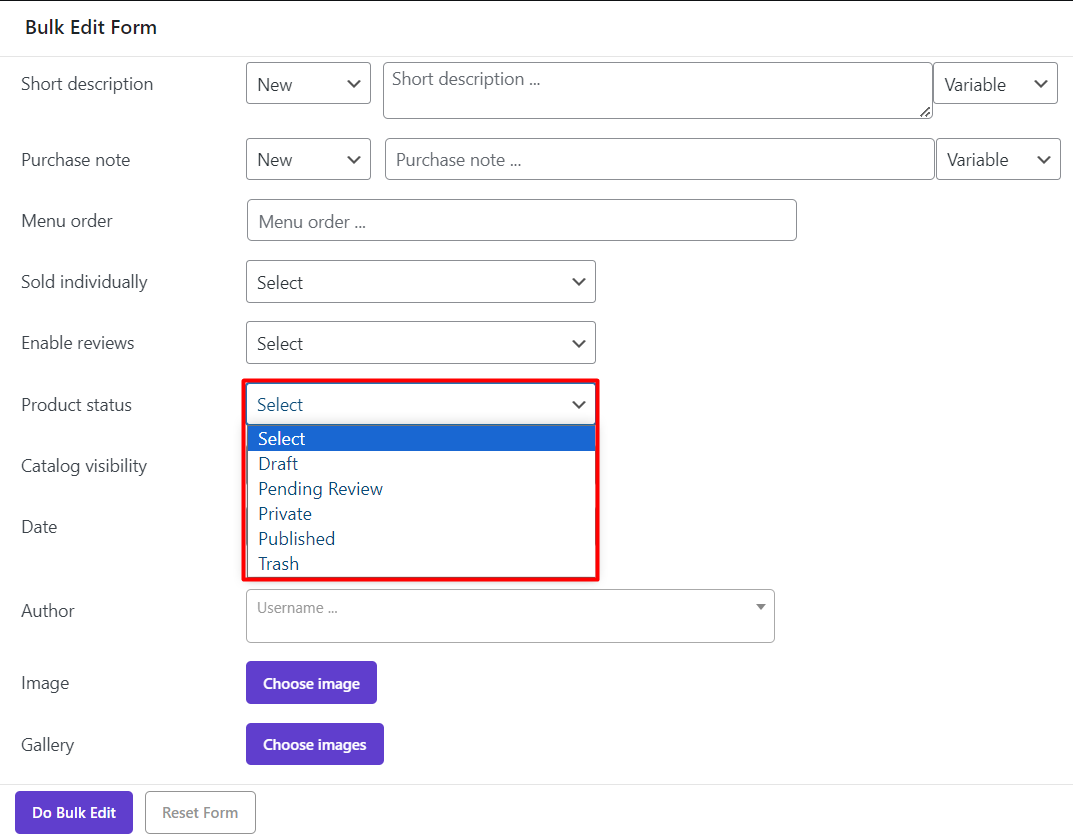Expand the Enable reviews select box
The image size is (1073, 839).
pyautogui.click(x=420, y=344)
